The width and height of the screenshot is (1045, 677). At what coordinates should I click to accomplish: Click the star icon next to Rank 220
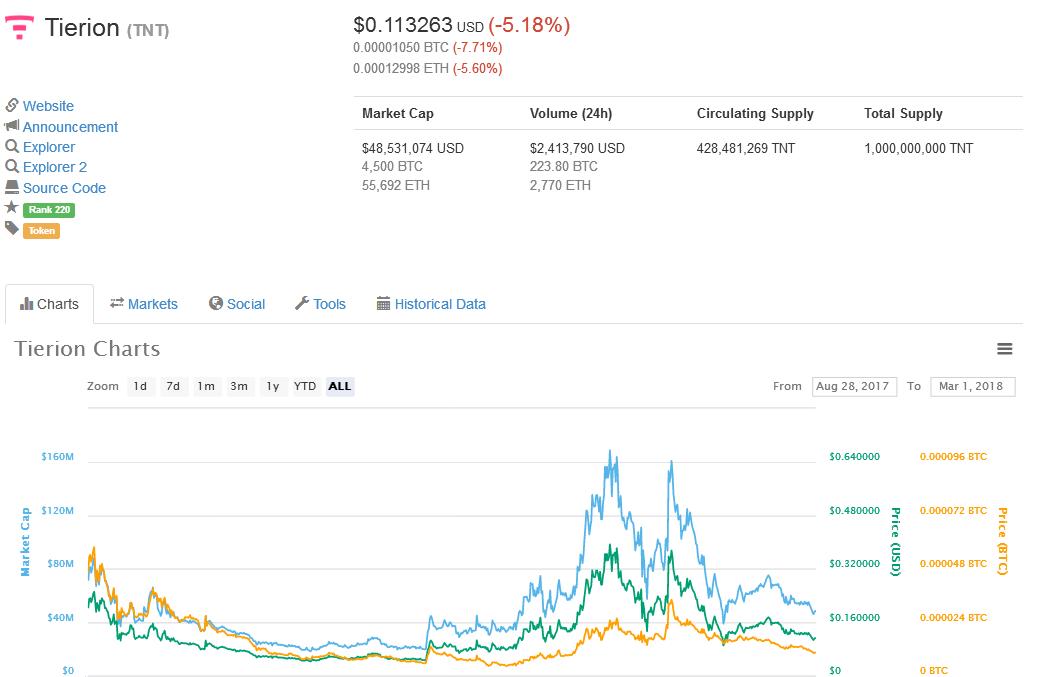click(x=12, y=208)
